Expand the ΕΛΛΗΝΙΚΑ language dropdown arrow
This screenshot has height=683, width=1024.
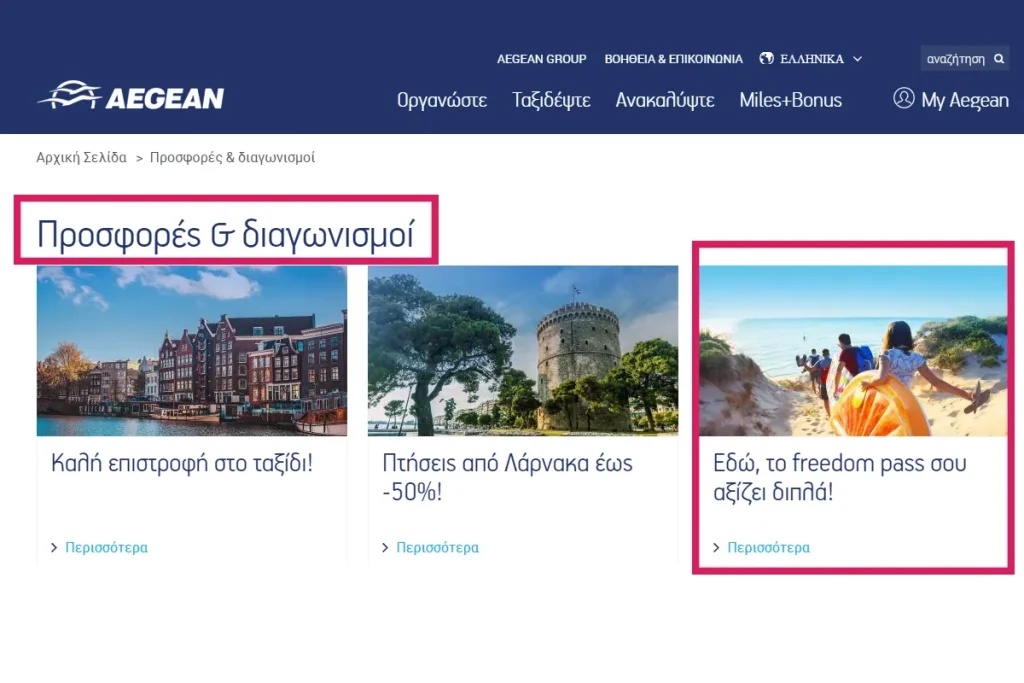pyautogui.click(x=857, y=59)
